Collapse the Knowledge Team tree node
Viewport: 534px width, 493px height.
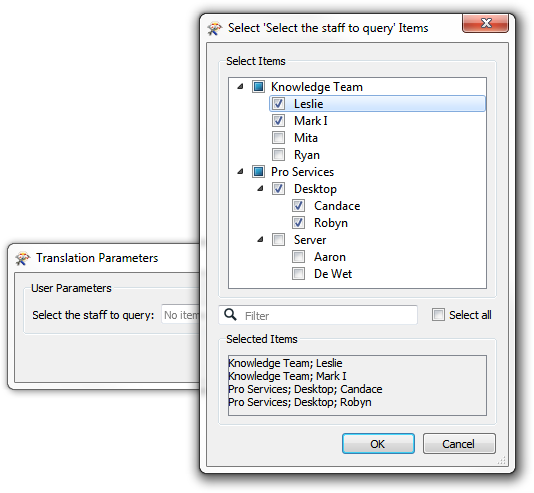[240, 86]
